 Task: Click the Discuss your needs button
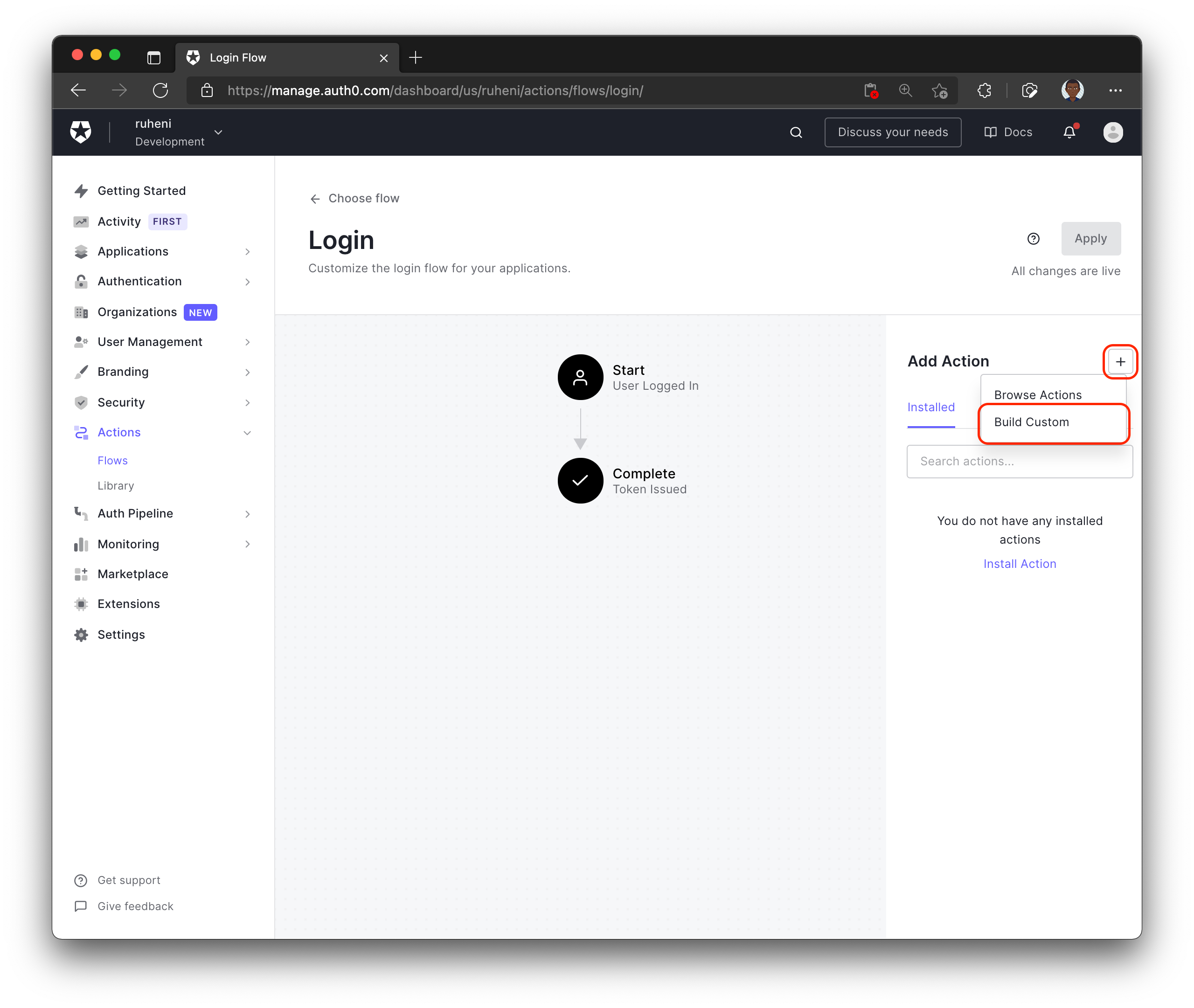pyautogui.click(x=893, y=131)
